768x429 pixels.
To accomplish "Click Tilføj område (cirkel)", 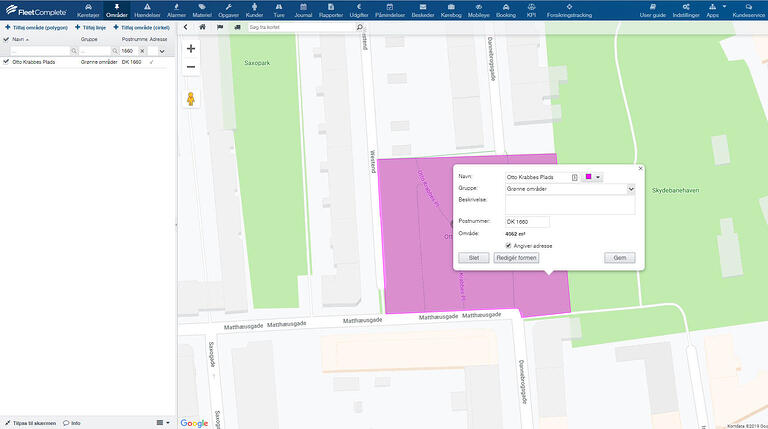I will click(142, 28).
